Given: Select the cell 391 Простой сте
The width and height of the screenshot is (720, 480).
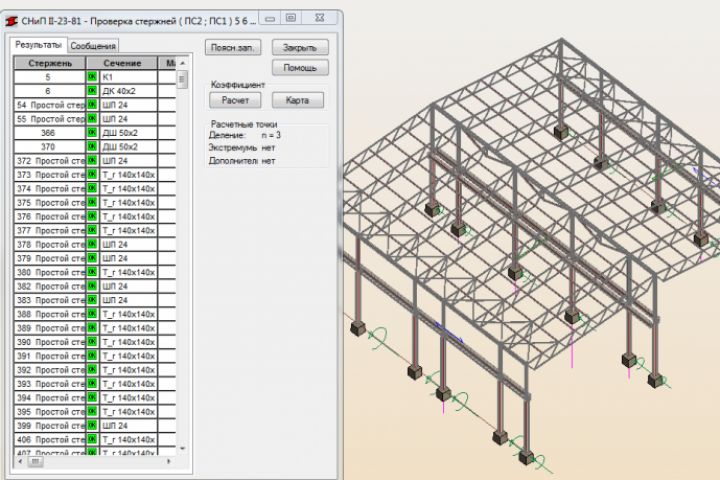Looking at the screenshot, I should click(50, 356).
